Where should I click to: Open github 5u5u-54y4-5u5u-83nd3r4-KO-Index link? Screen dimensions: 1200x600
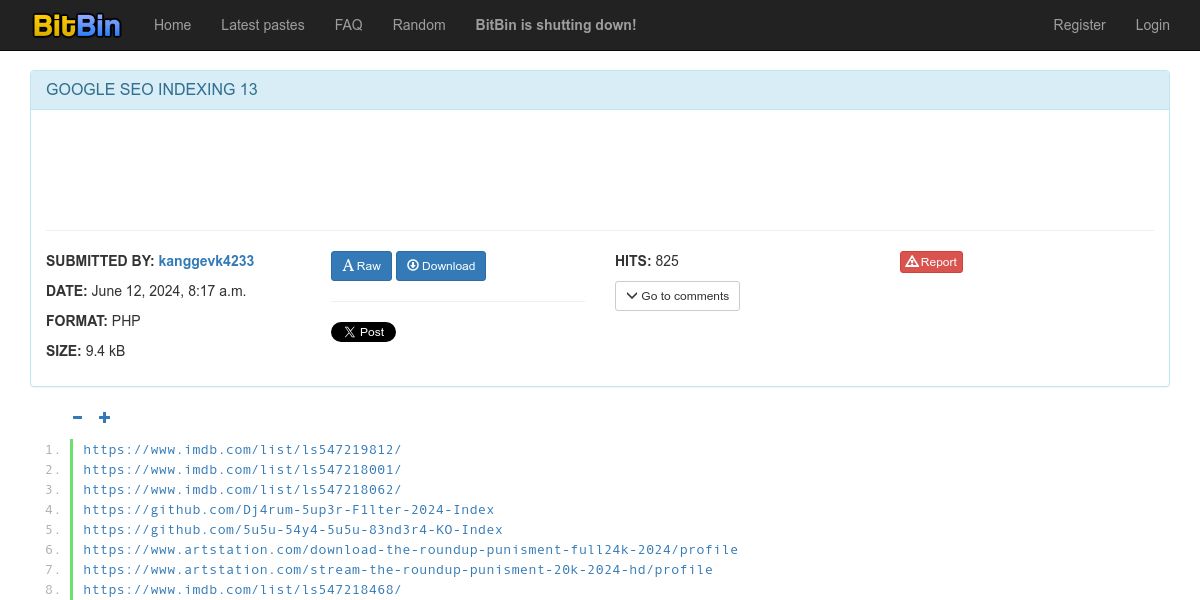point(293,530)
